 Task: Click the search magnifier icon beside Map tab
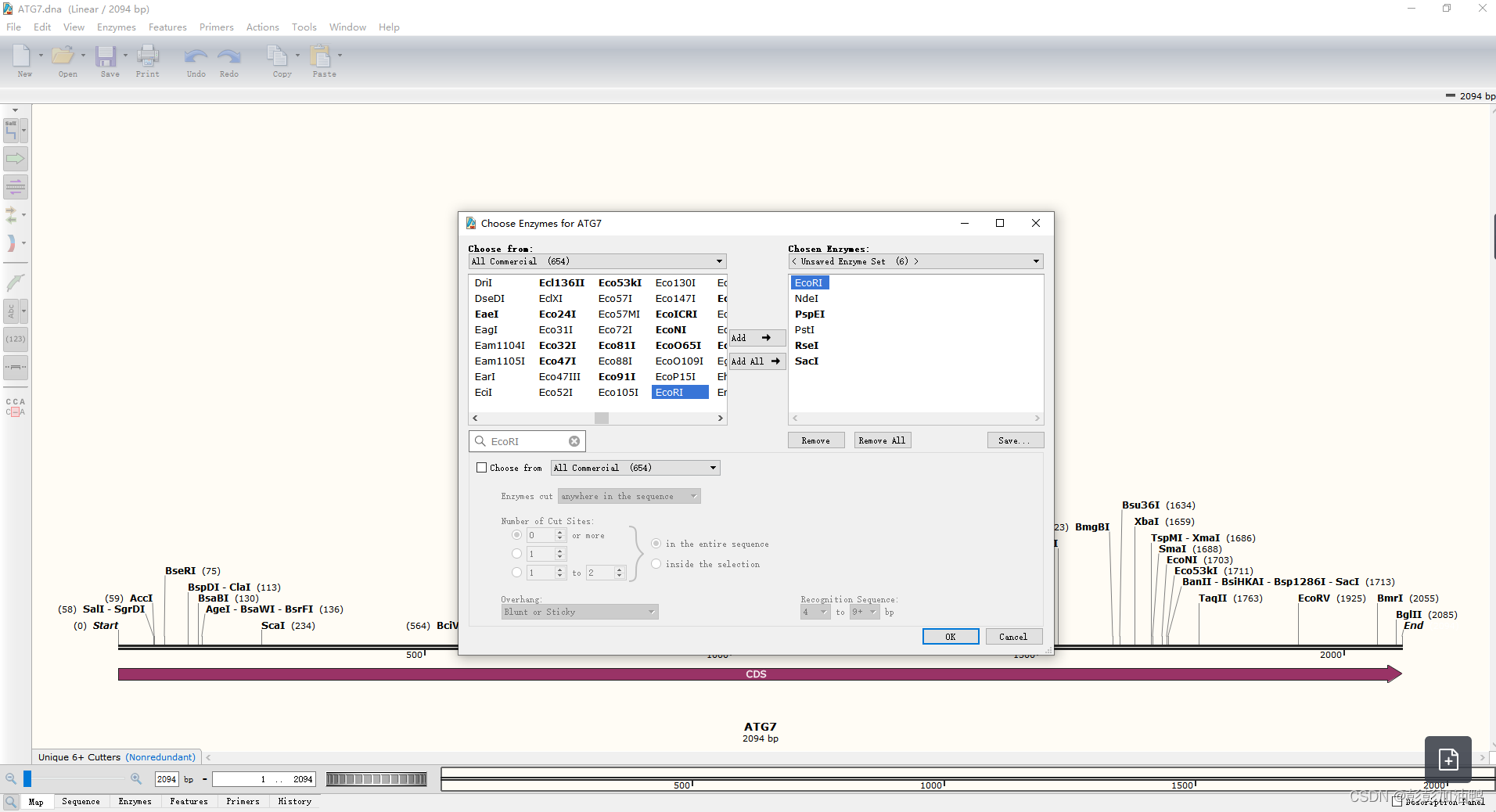pos(11,802)
